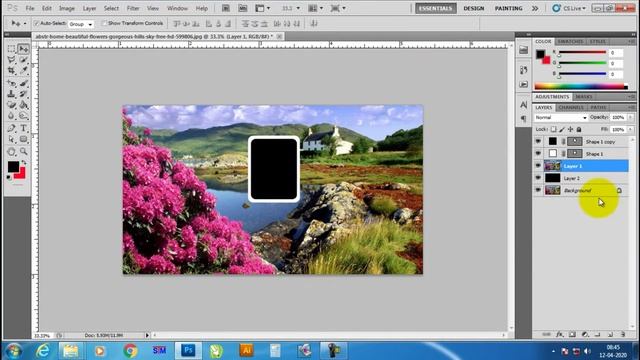
Task: Open the Character panel icon
Action: pos(524,105)
